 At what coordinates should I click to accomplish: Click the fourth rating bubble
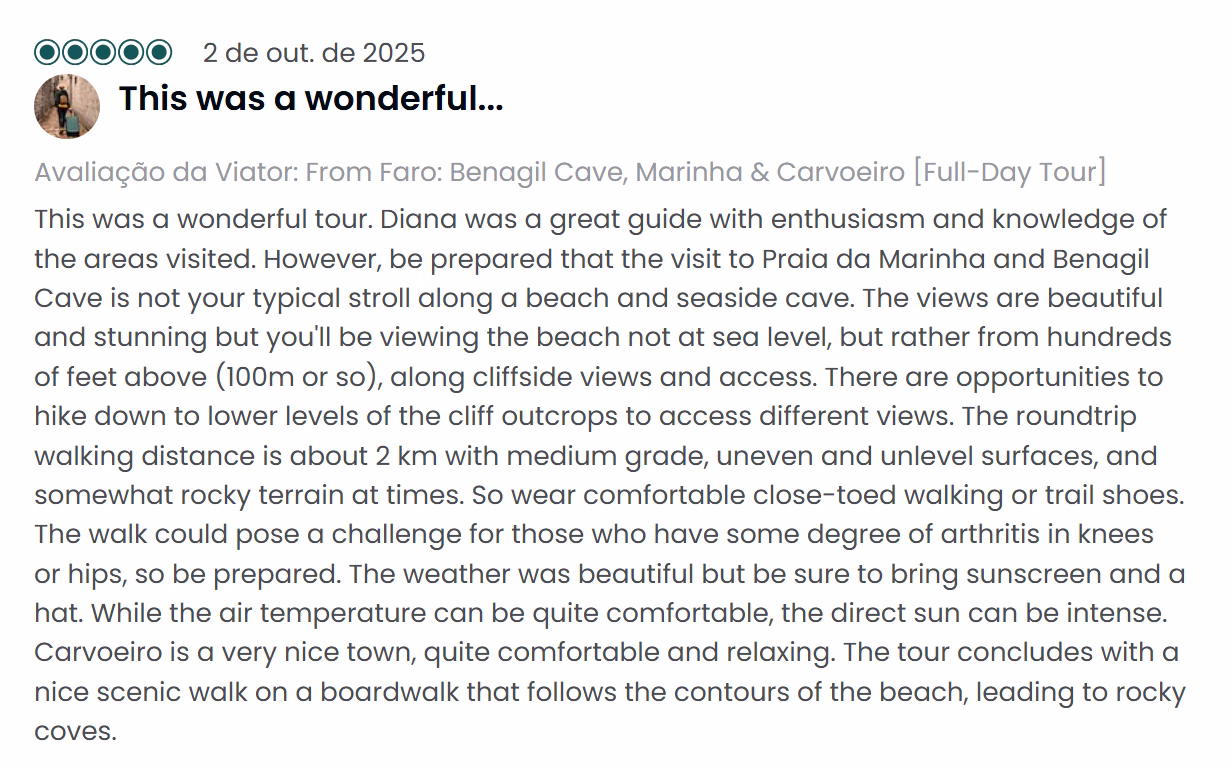click(x=131, y=52)
